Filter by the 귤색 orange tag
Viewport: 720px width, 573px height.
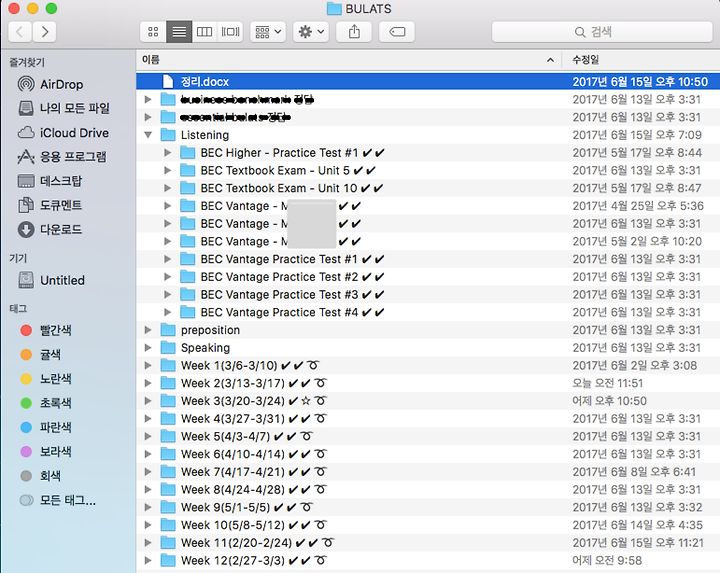click(40, 354)
